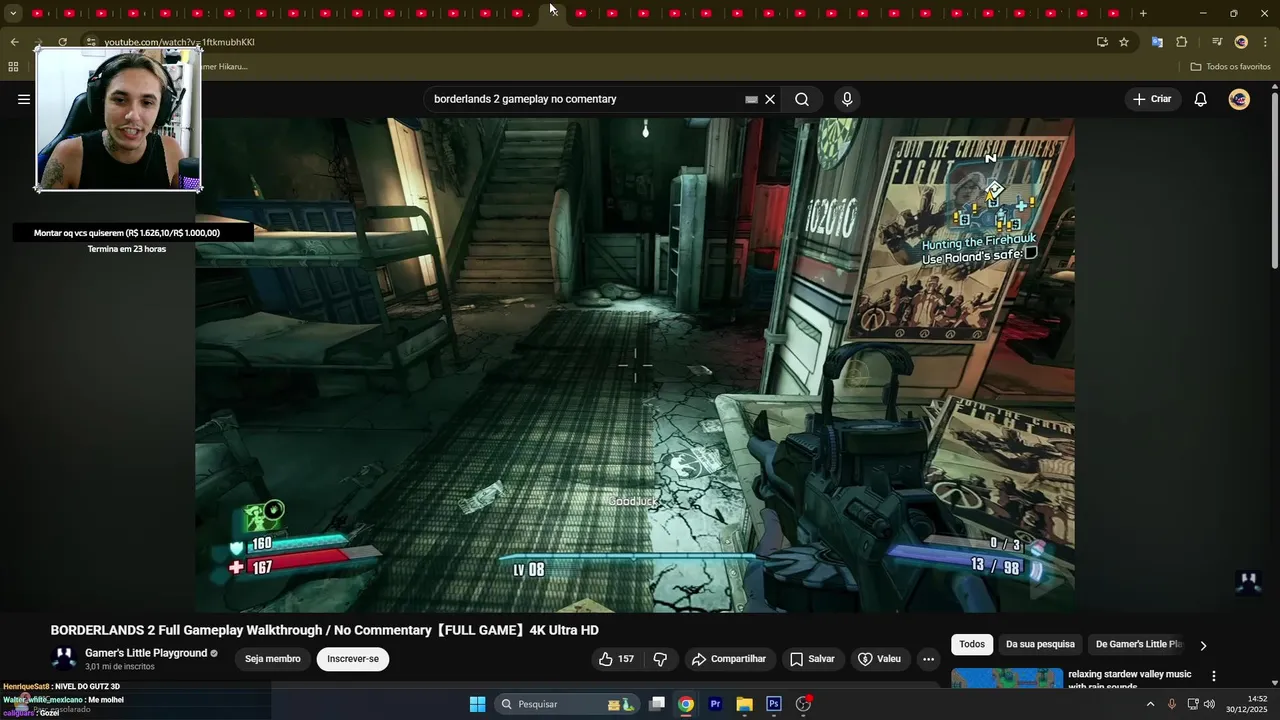Open Photoshop from the taskbar
The image size is (1280, 720).
pos(773,704)
